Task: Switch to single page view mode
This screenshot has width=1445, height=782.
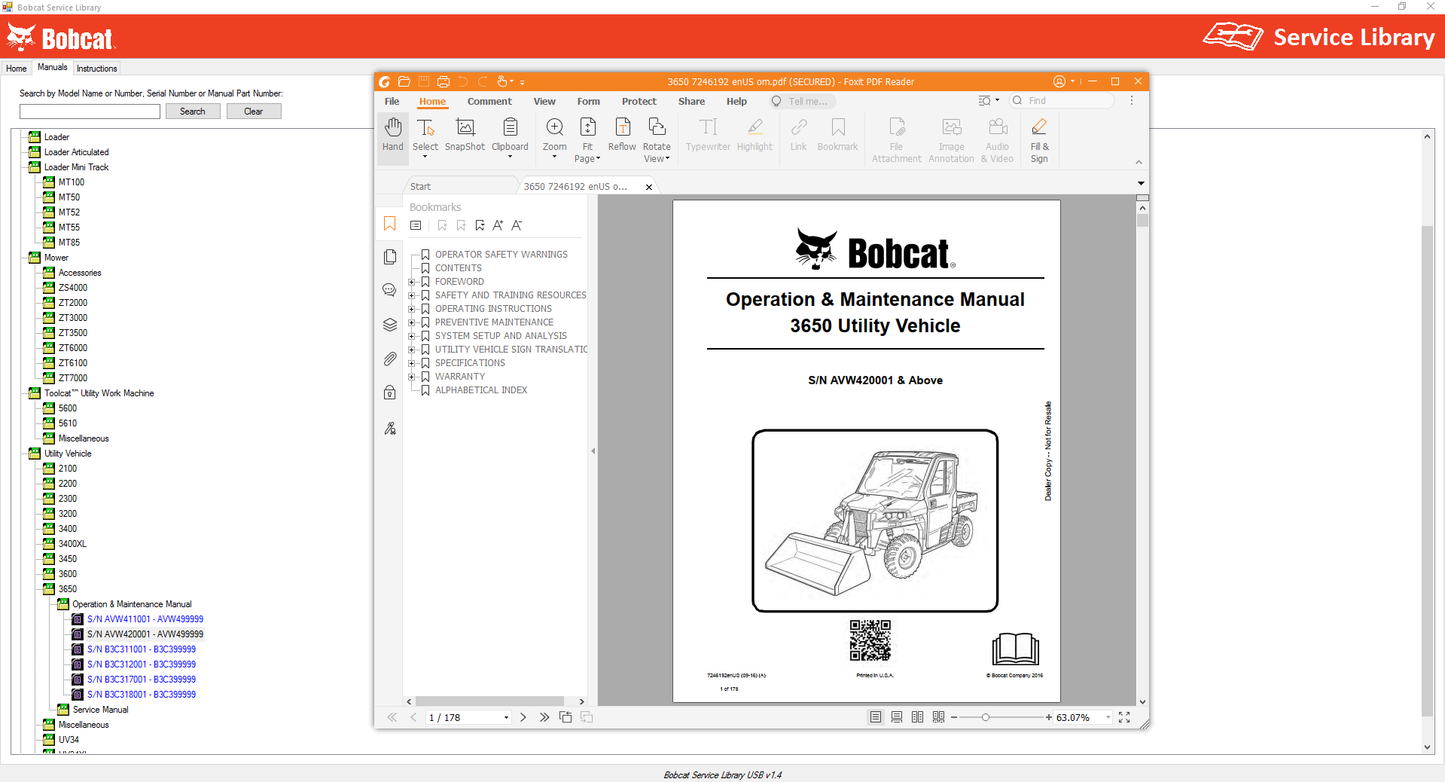Action: [876, 717]
